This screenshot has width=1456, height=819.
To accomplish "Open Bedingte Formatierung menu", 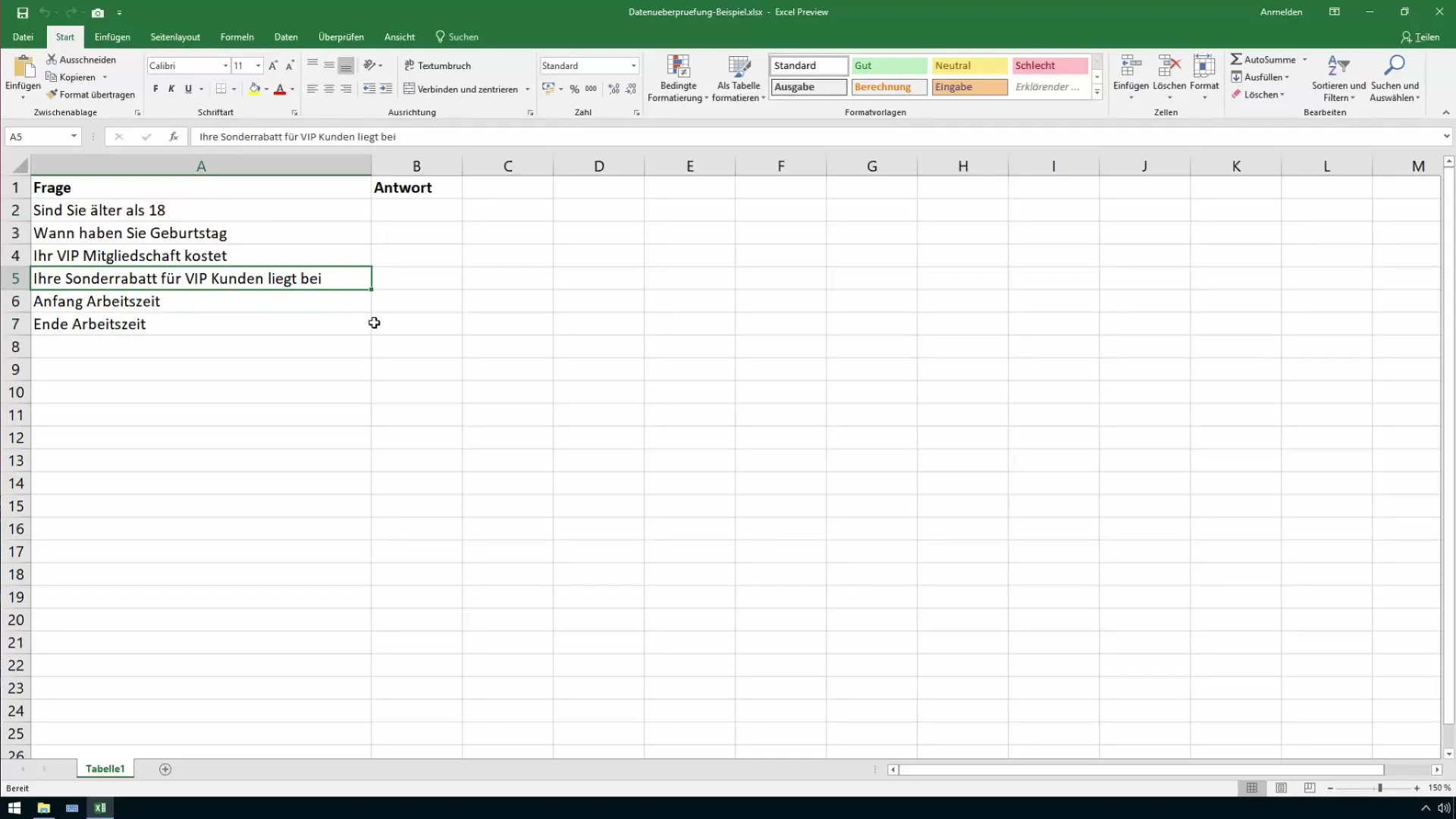I will (x=678, y=78).
